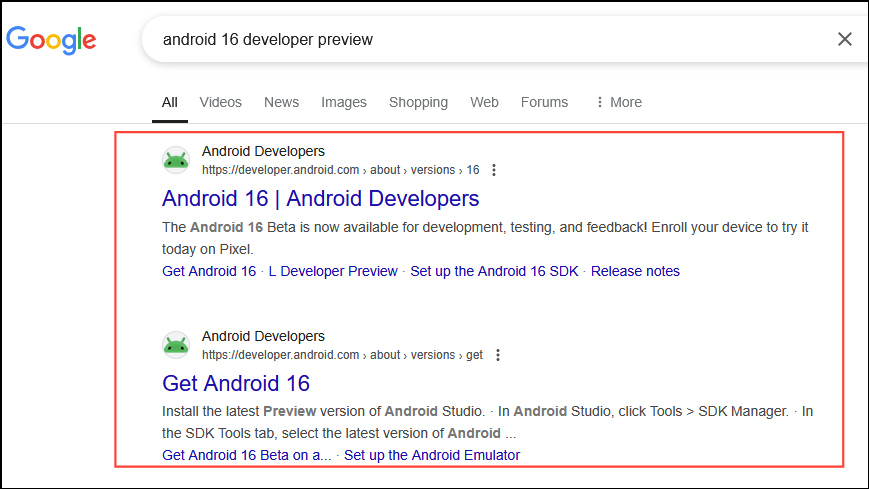869x489 pixels.
Task: Switch to the News tab
Action: click(281, 102)
